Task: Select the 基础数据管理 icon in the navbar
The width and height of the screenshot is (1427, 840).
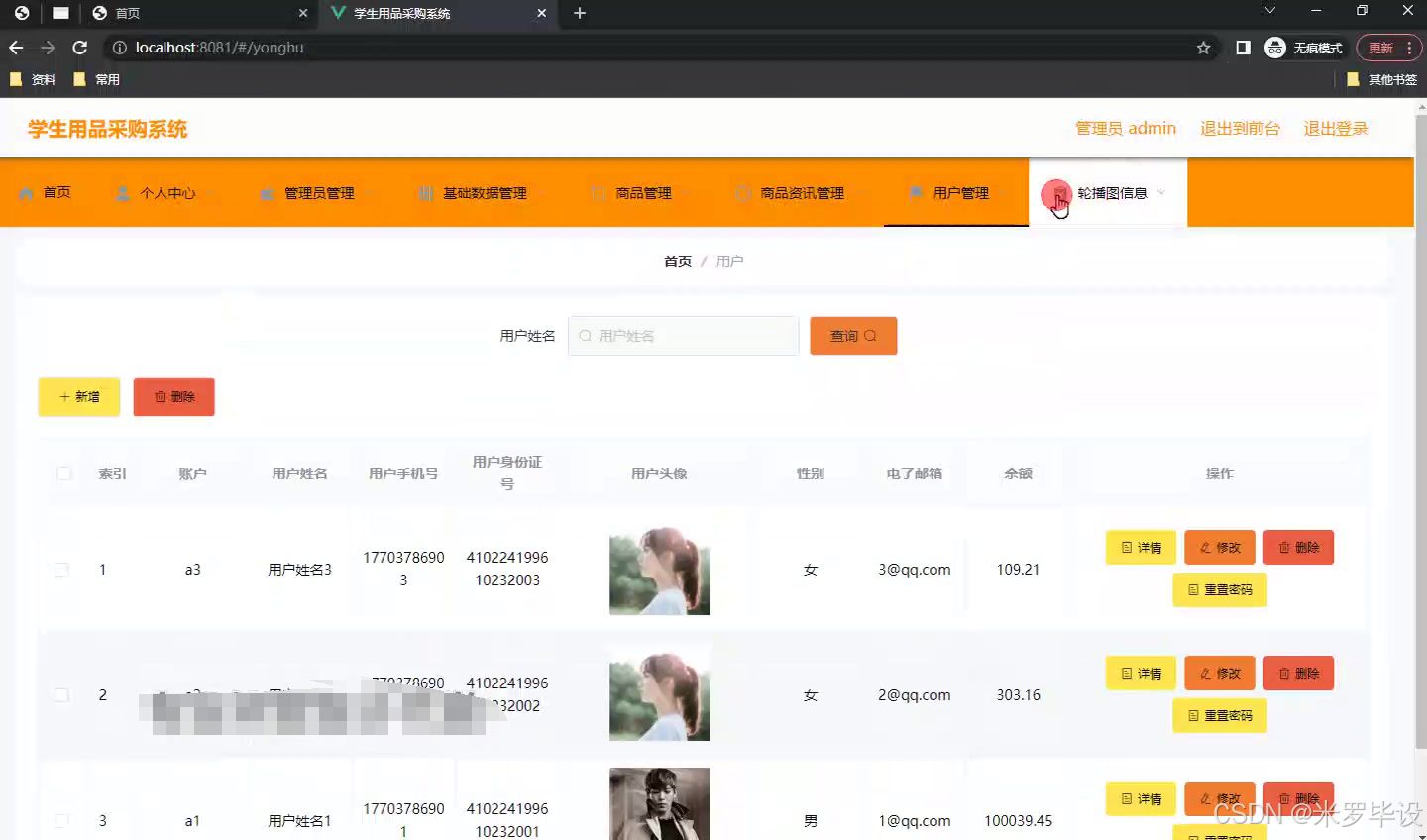Action: [426, 192]
